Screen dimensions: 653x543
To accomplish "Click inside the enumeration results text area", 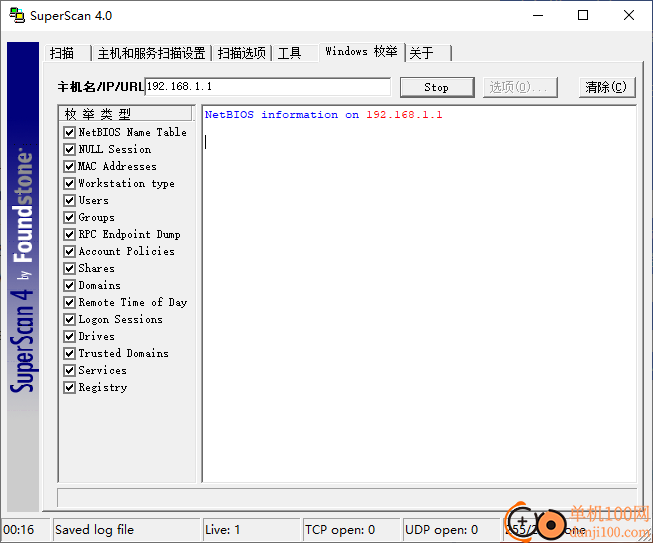I will 419,294.
